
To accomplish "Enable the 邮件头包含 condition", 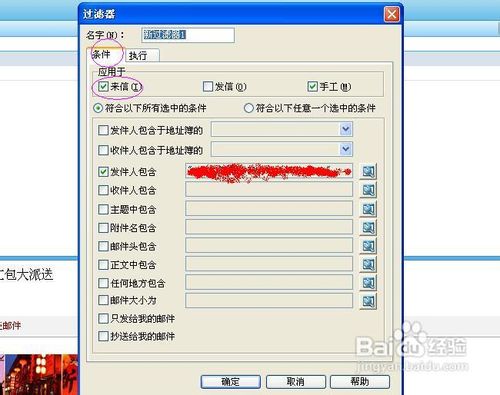I will [103, 246].
